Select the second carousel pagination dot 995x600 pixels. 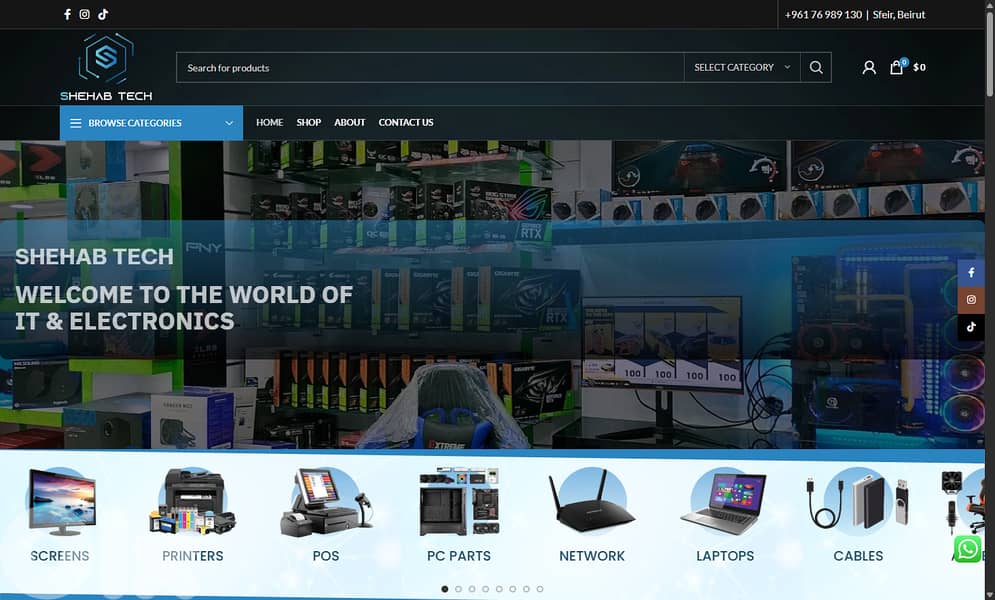pos(458,589)
